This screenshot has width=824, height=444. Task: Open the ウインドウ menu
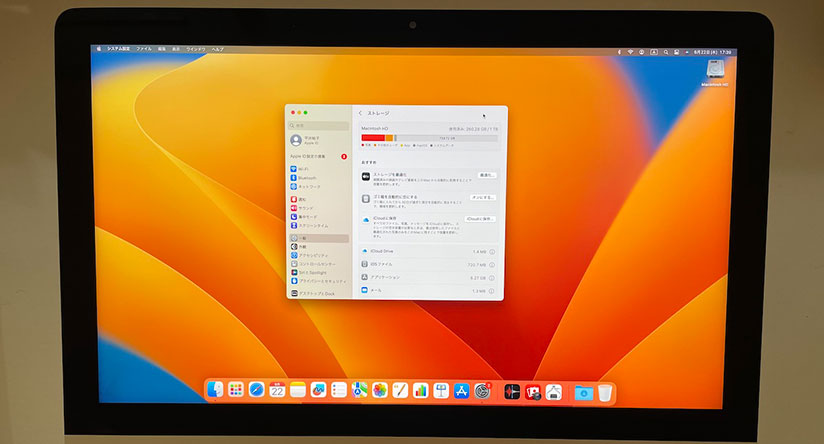click(195, 49)
